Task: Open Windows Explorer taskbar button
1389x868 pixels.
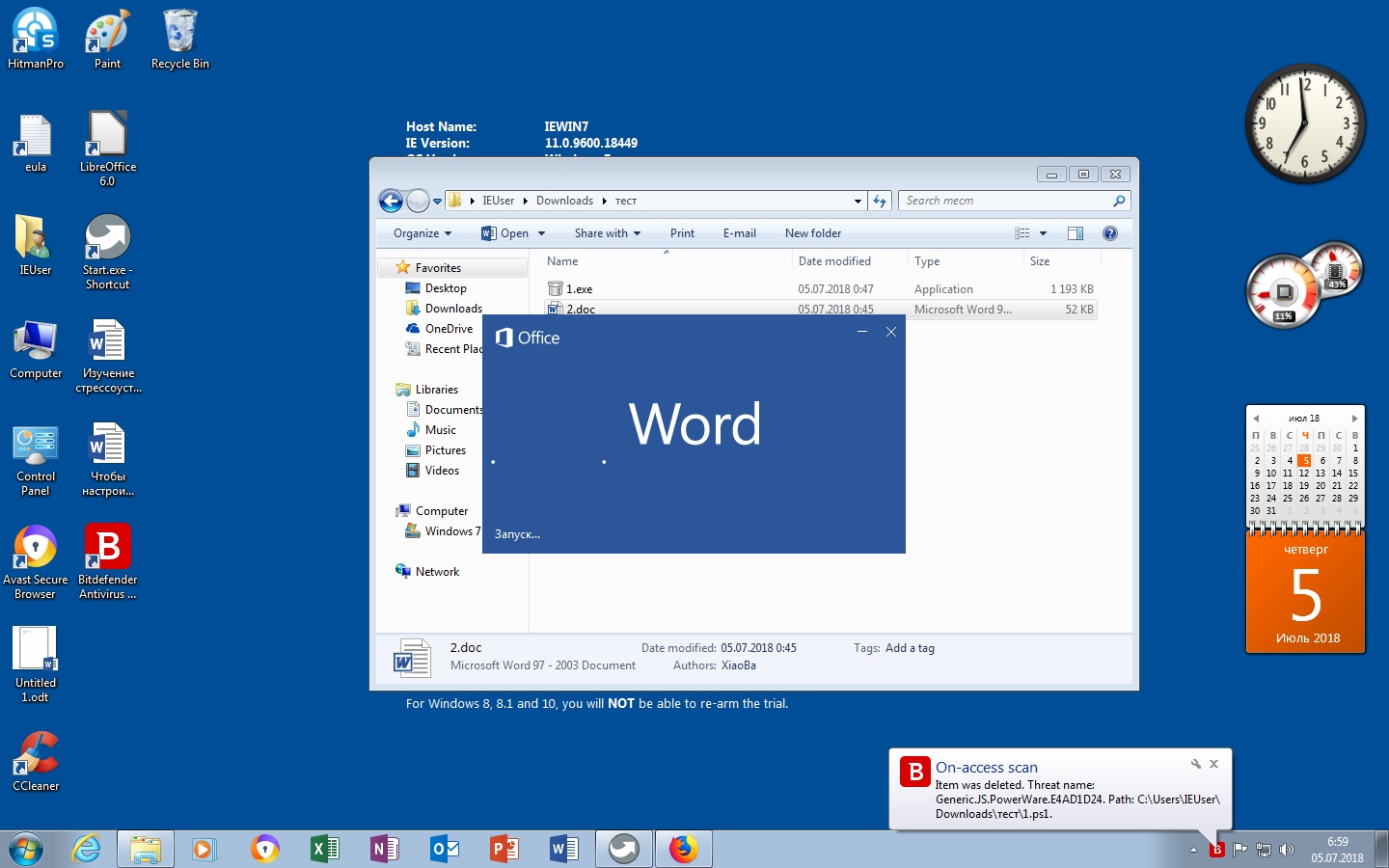Action: (x=146, y=849)
